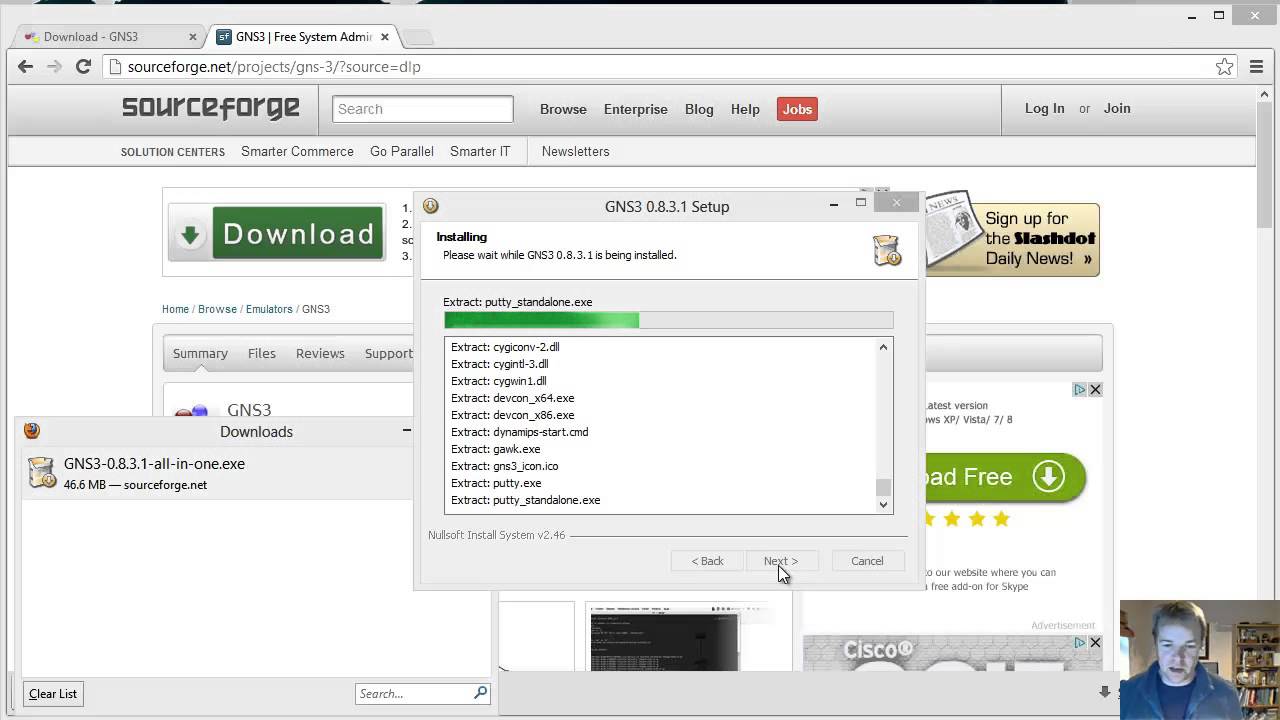Open Smarter Commerce solution center
Viewport: 1280px width, 720px height.
coord(297,151)
